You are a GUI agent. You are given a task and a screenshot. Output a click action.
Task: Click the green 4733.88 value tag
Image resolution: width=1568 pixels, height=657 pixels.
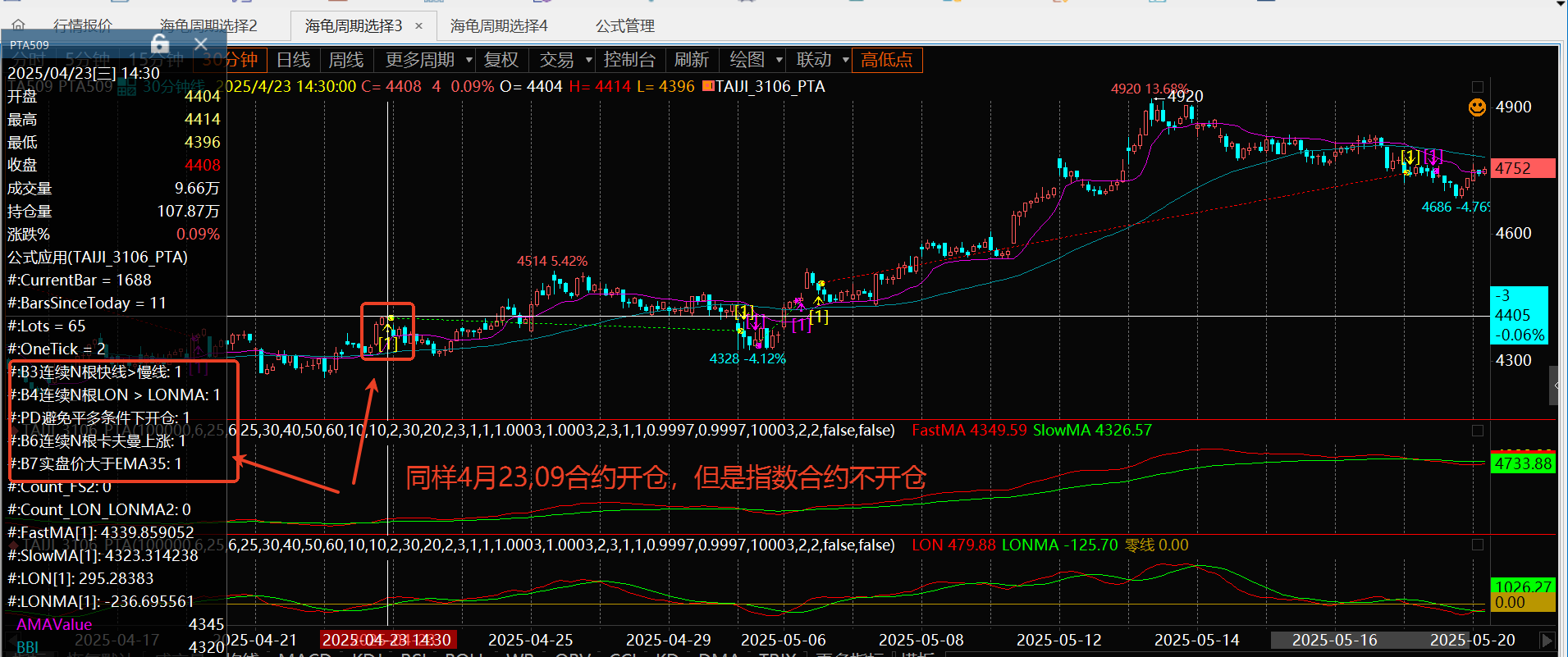point(1523,463)
